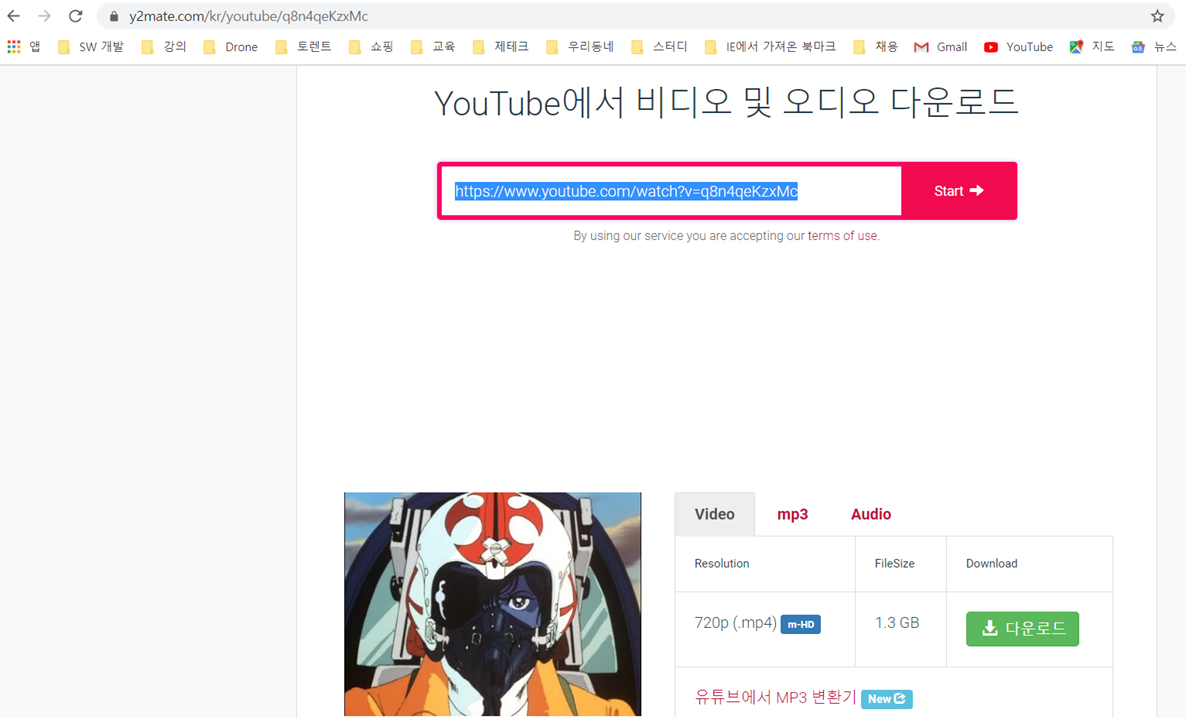Open the Gmail bookmark

pyautogui.click(x=941, y=47)
